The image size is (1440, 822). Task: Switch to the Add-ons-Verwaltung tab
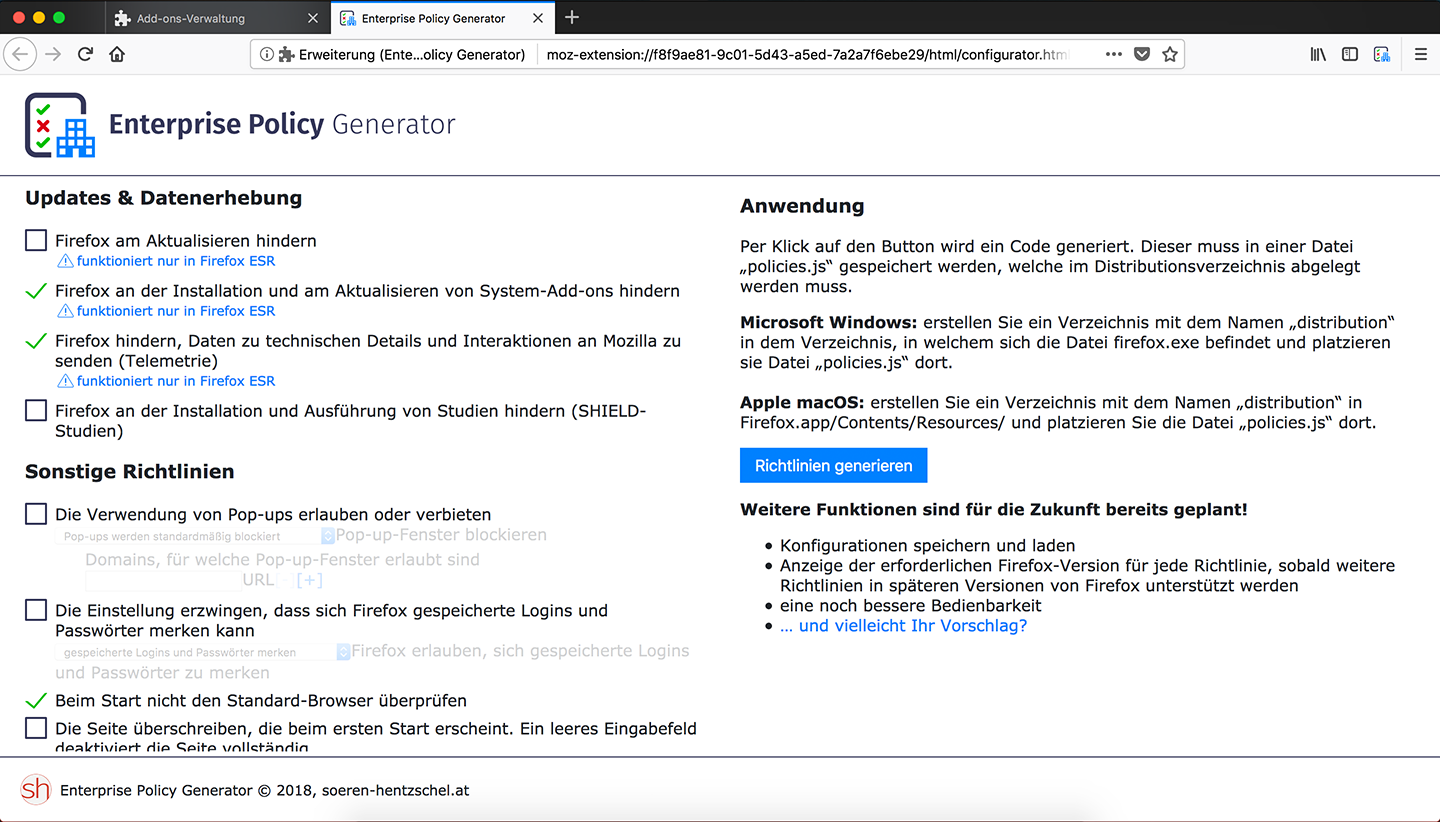click(218, 18)
